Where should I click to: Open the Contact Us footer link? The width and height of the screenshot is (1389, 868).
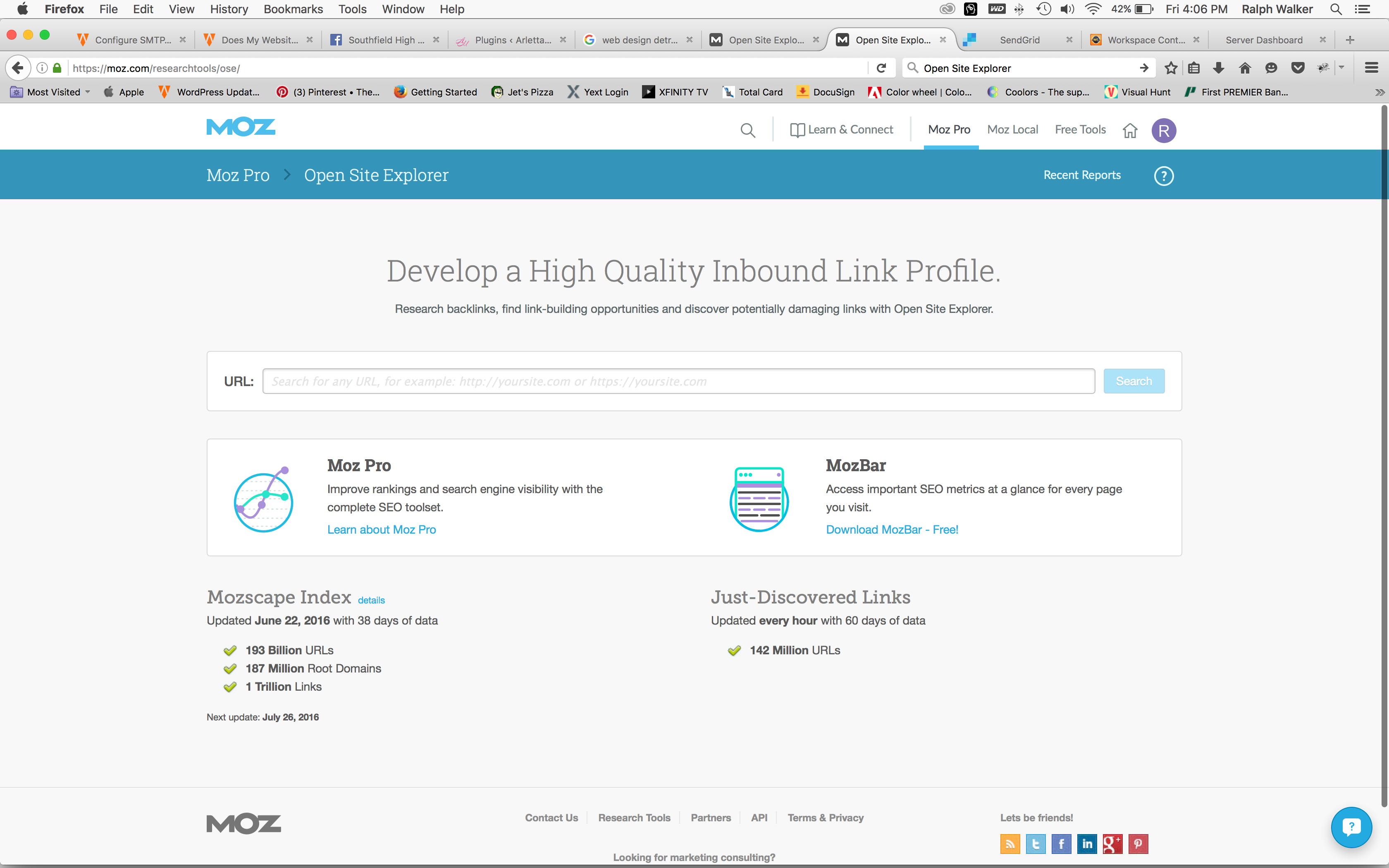[551, 818]
